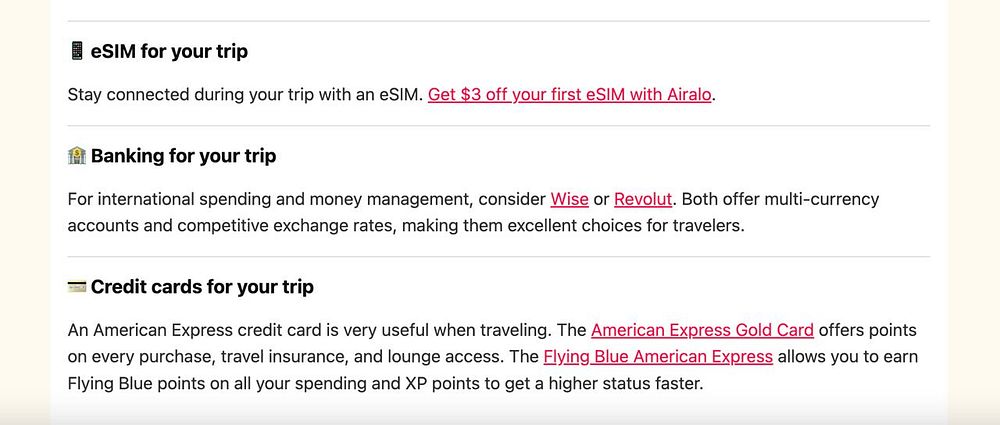
Task: Click the 'eSIM for your trip' heading
Action: tap(169, 51)
